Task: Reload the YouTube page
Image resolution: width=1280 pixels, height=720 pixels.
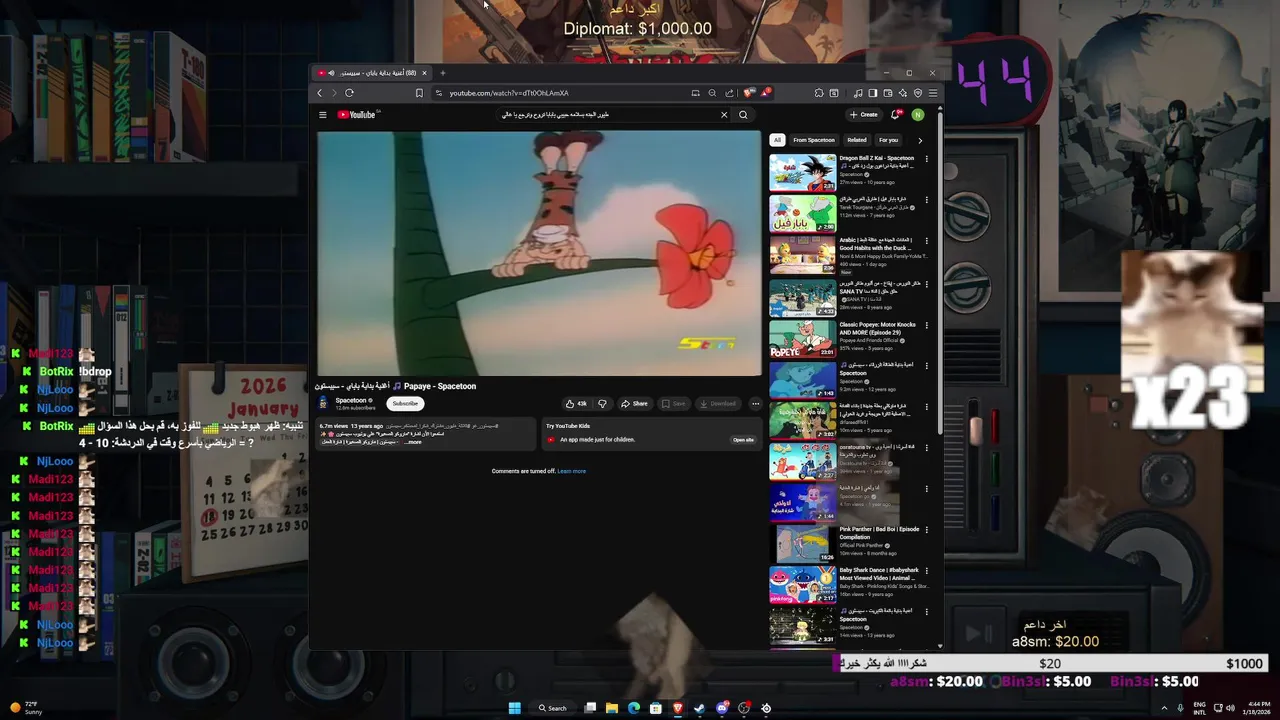Action: 349,93
